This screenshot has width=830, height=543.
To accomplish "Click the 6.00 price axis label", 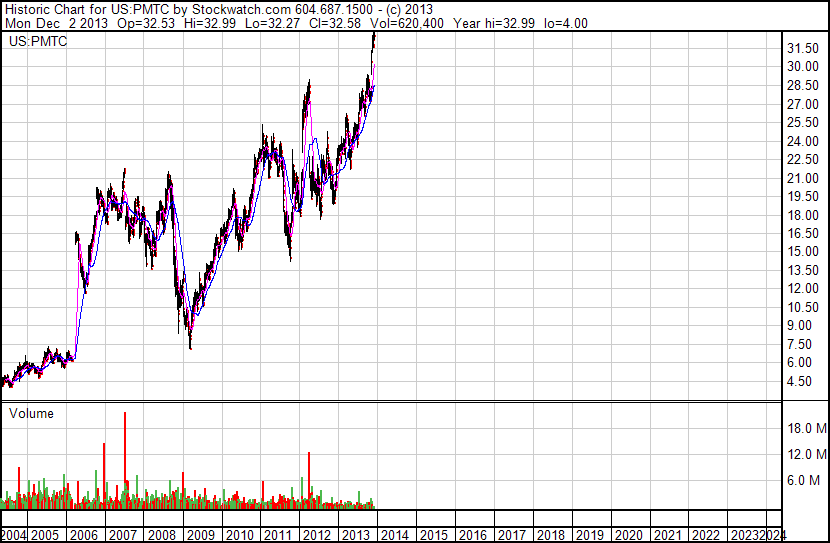I will [x=799, y=363].
